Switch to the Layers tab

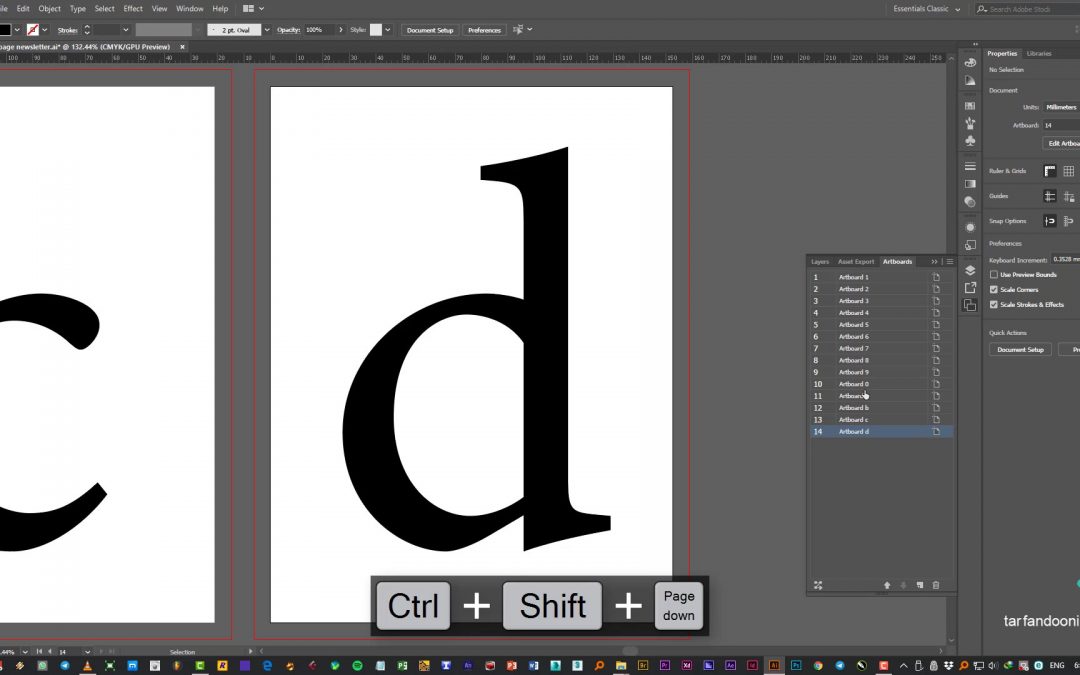point(820,262)
